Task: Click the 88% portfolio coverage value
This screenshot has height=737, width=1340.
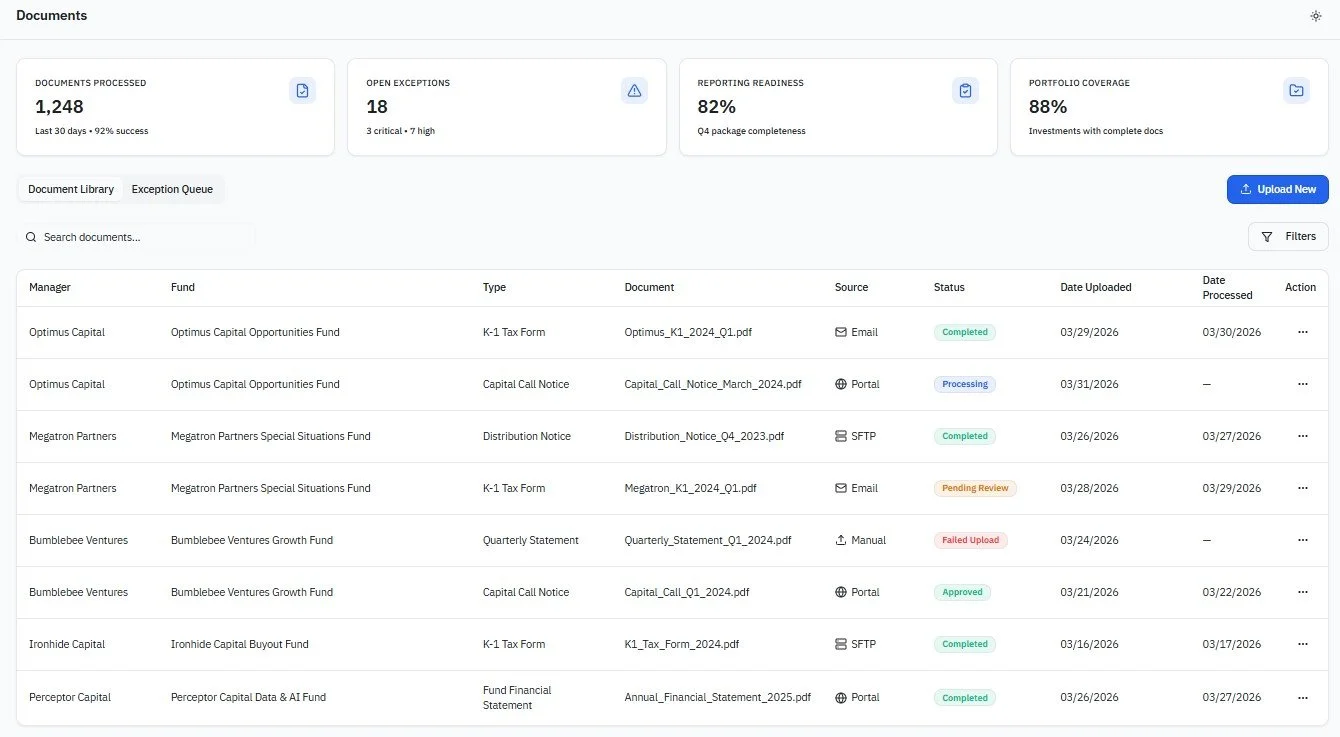Action: click(1048, 107)
